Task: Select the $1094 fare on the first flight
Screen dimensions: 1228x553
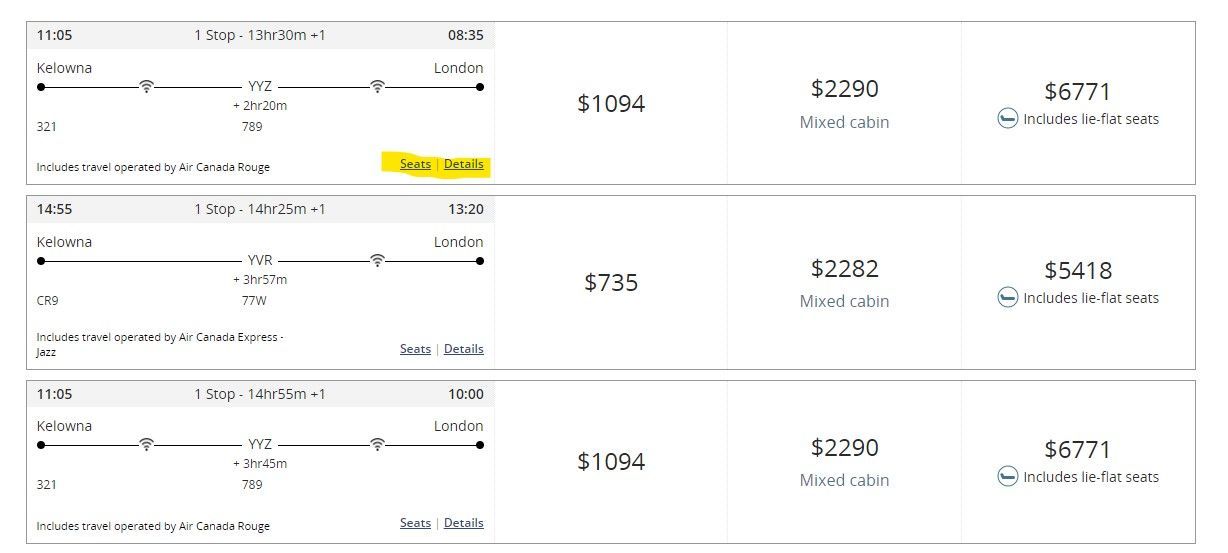Action: 611,103
